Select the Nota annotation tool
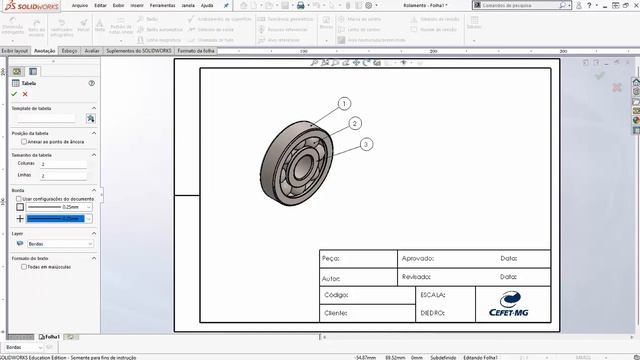 point(100,25)
